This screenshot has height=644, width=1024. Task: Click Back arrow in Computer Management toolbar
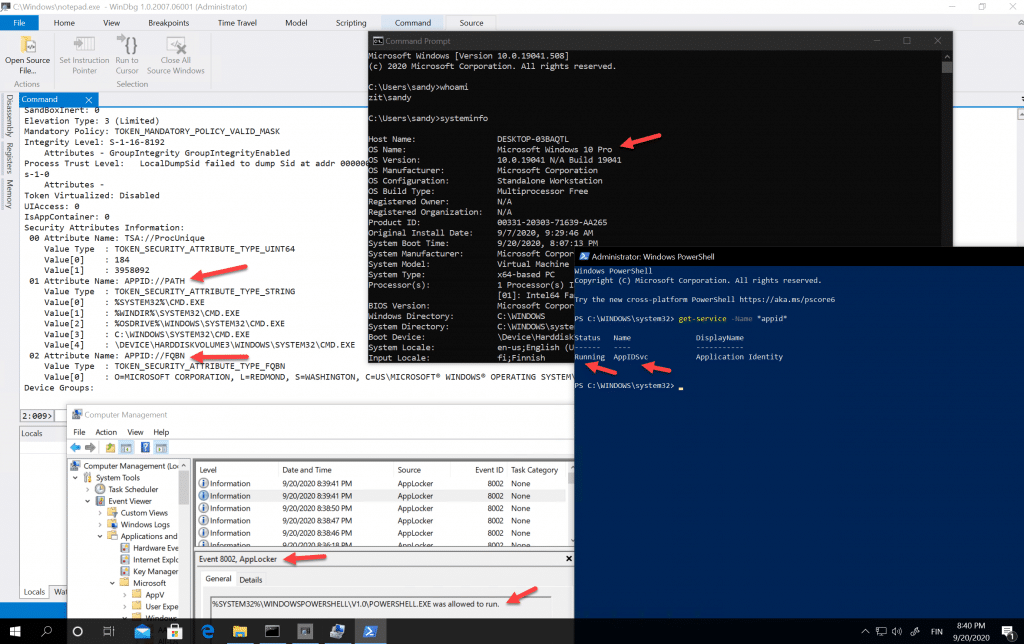click(x=76, y=447)
